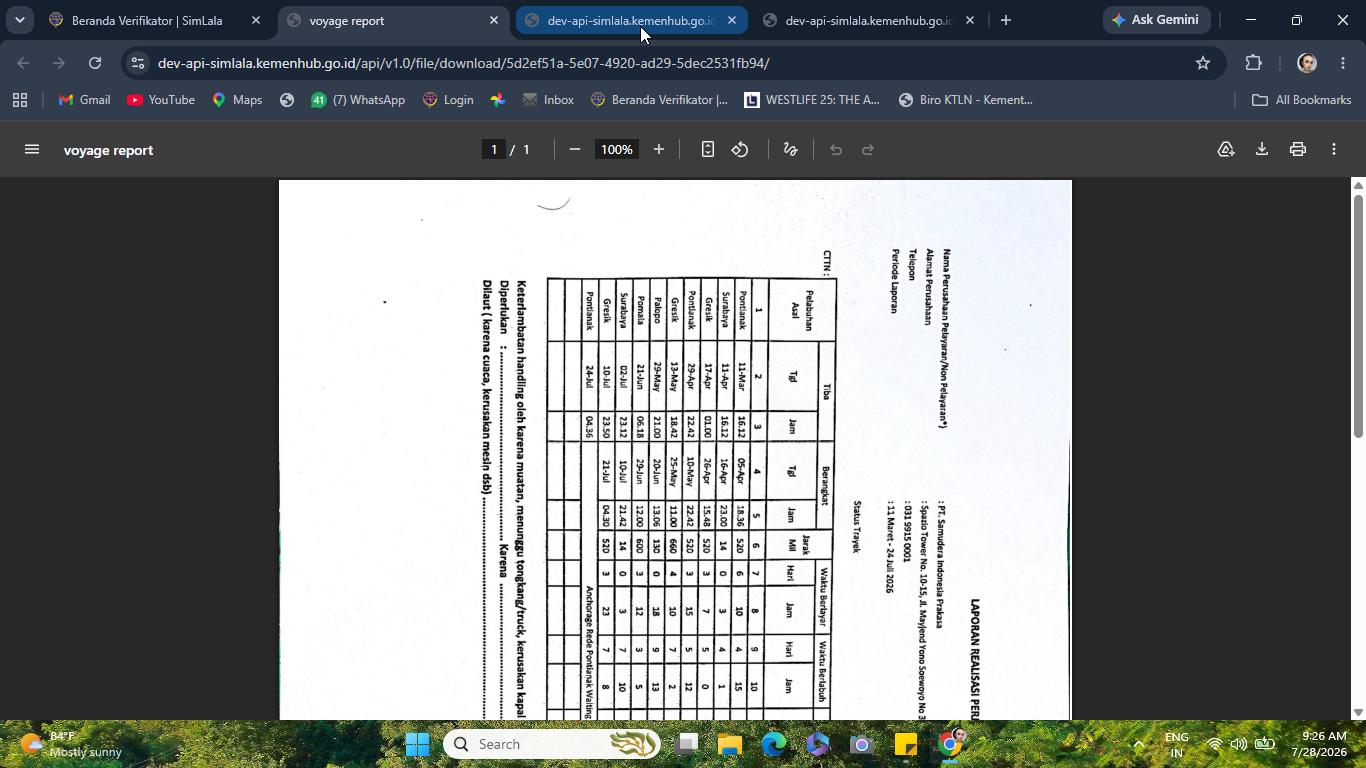Screen dimensions: 1366x768
Task: Open the Maps bookmark
Action: pos(237,100)
